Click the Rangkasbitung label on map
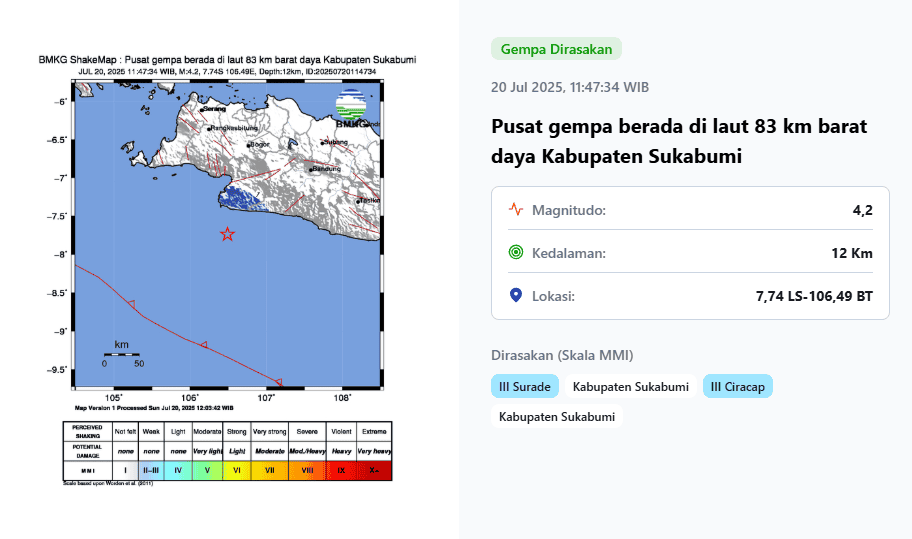The height and width of the screenshot is (539, 912). (233, 128)
